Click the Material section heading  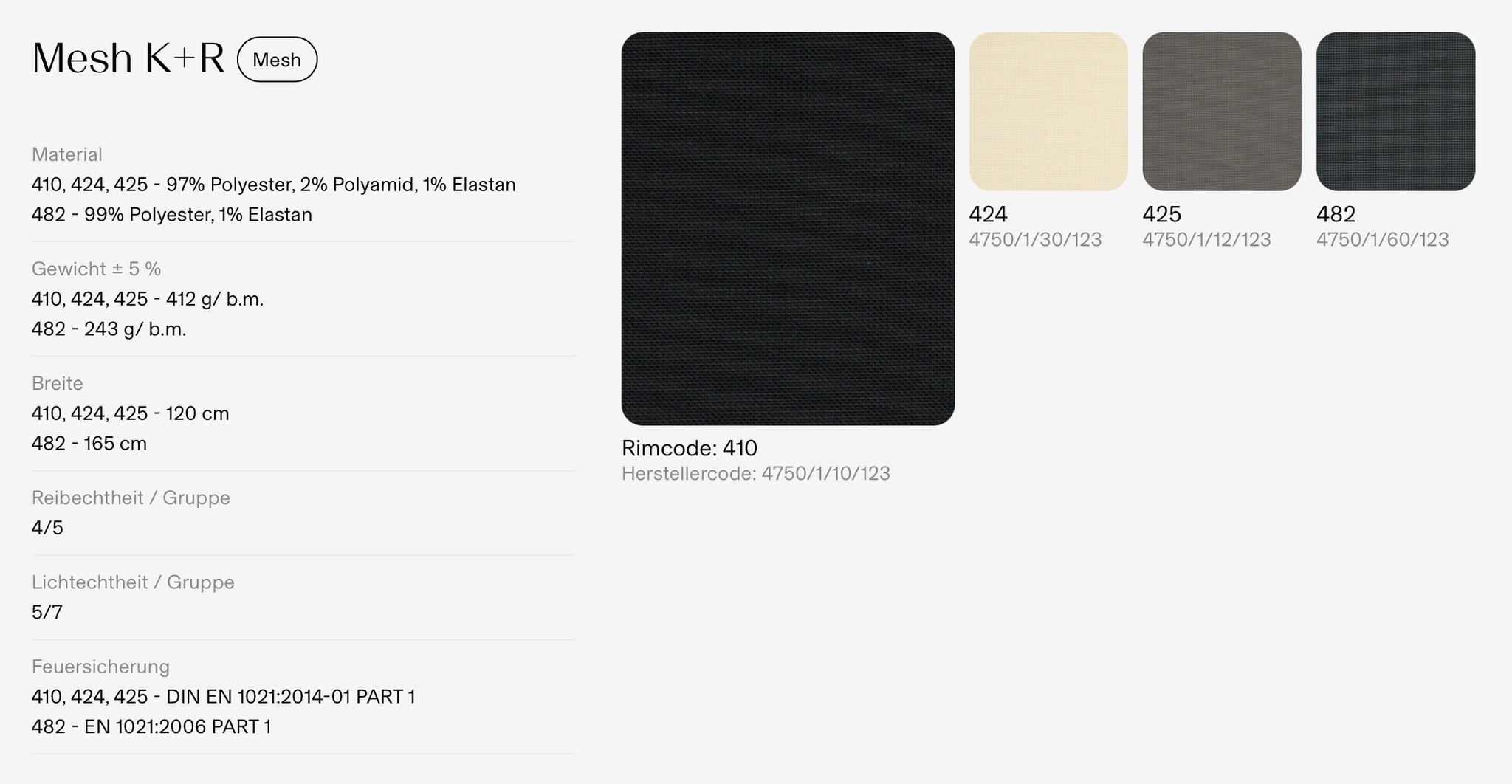(67, 154)
